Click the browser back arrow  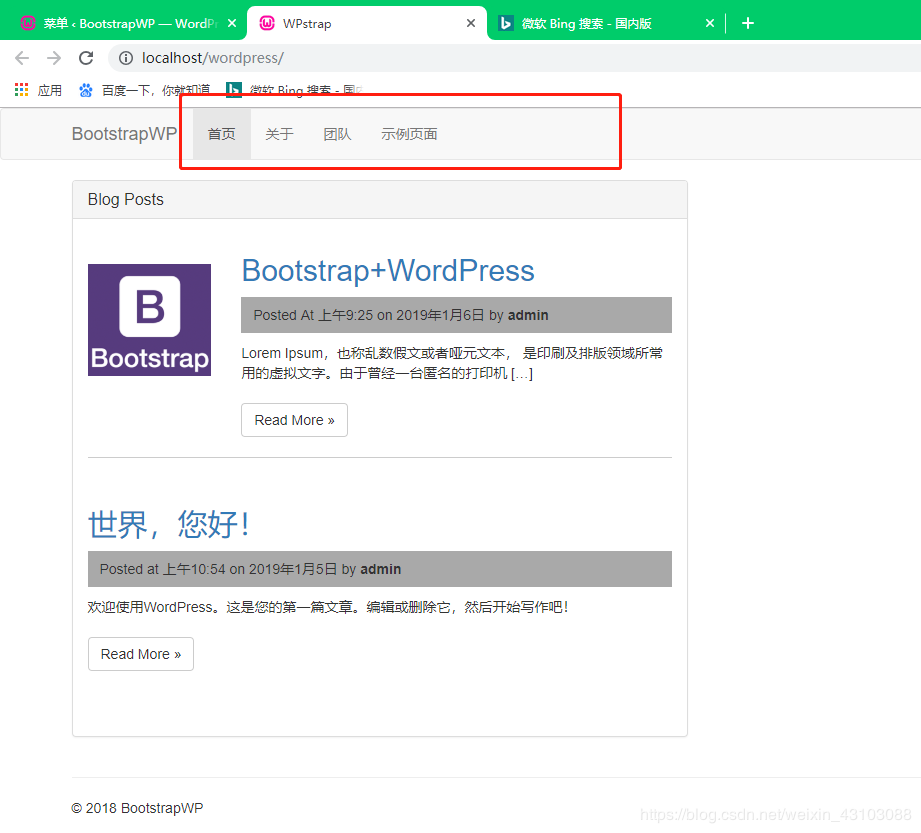pyautogui.click(x=22, y=58)
